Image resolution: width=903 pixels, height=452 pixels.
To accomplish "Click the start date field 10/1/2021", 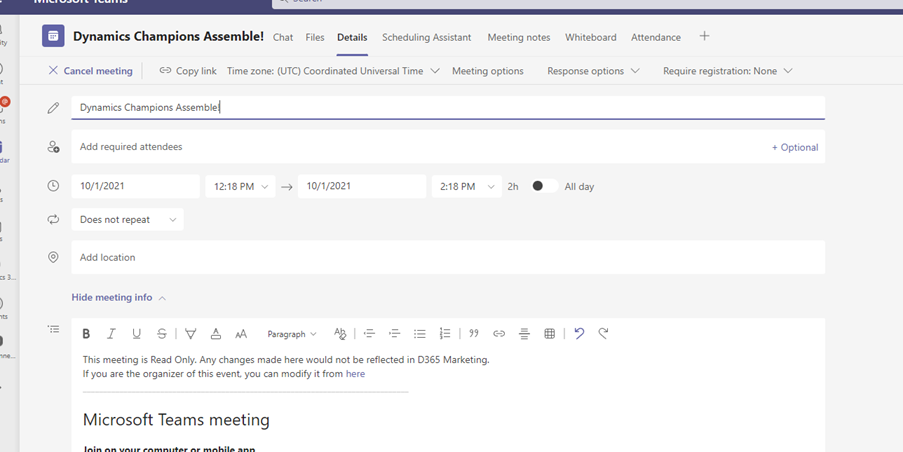I will tap(135, 186).
